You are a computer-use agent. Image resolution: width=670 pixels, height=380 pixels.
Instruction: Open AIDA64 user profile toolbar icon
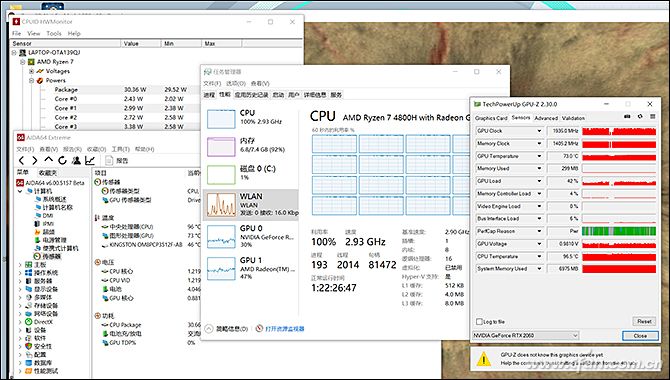click(x=76, y=160)
